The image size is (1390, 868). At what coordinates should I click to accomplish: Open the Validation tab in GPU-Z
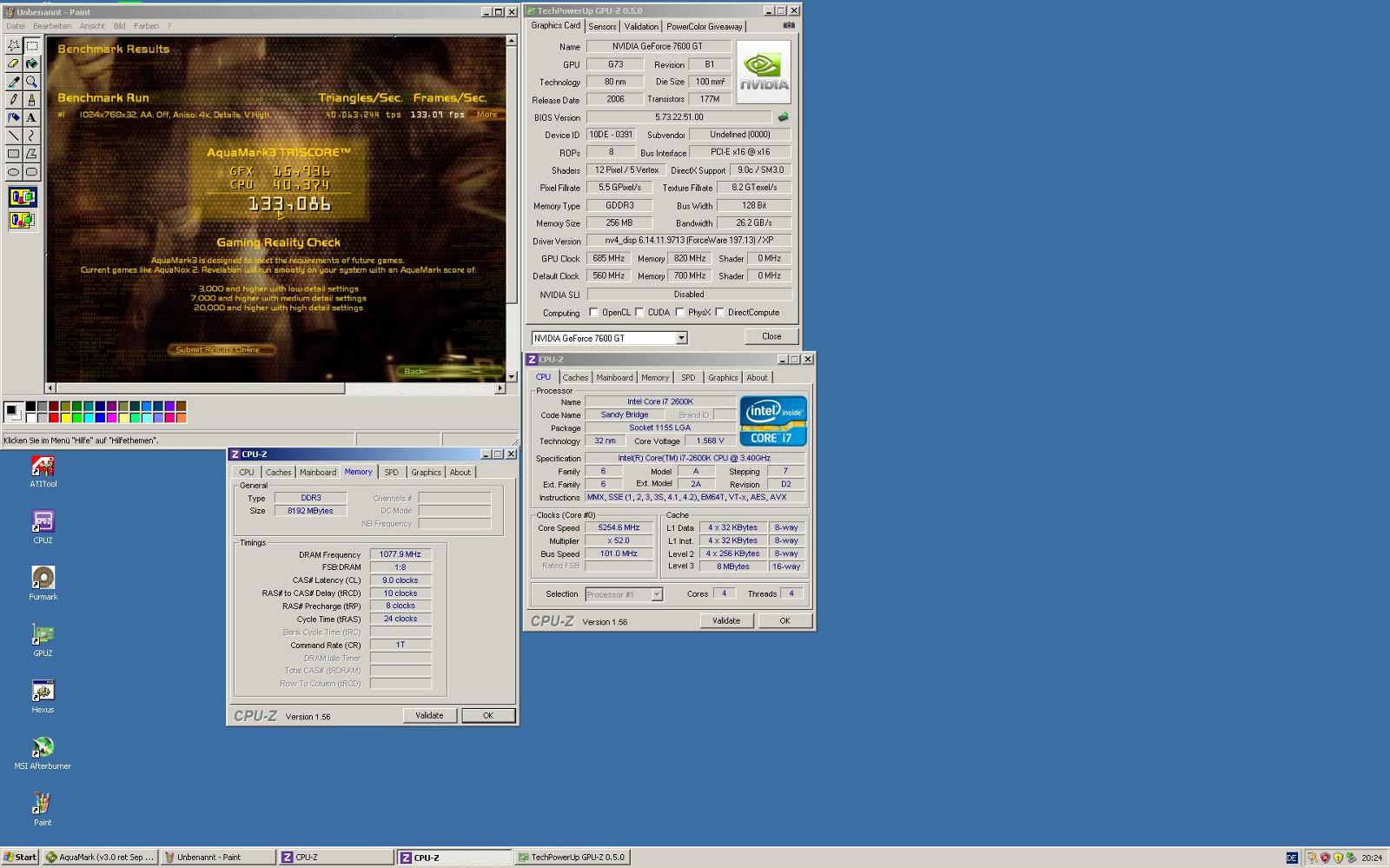pyautogui.click(x=641, y=27)
